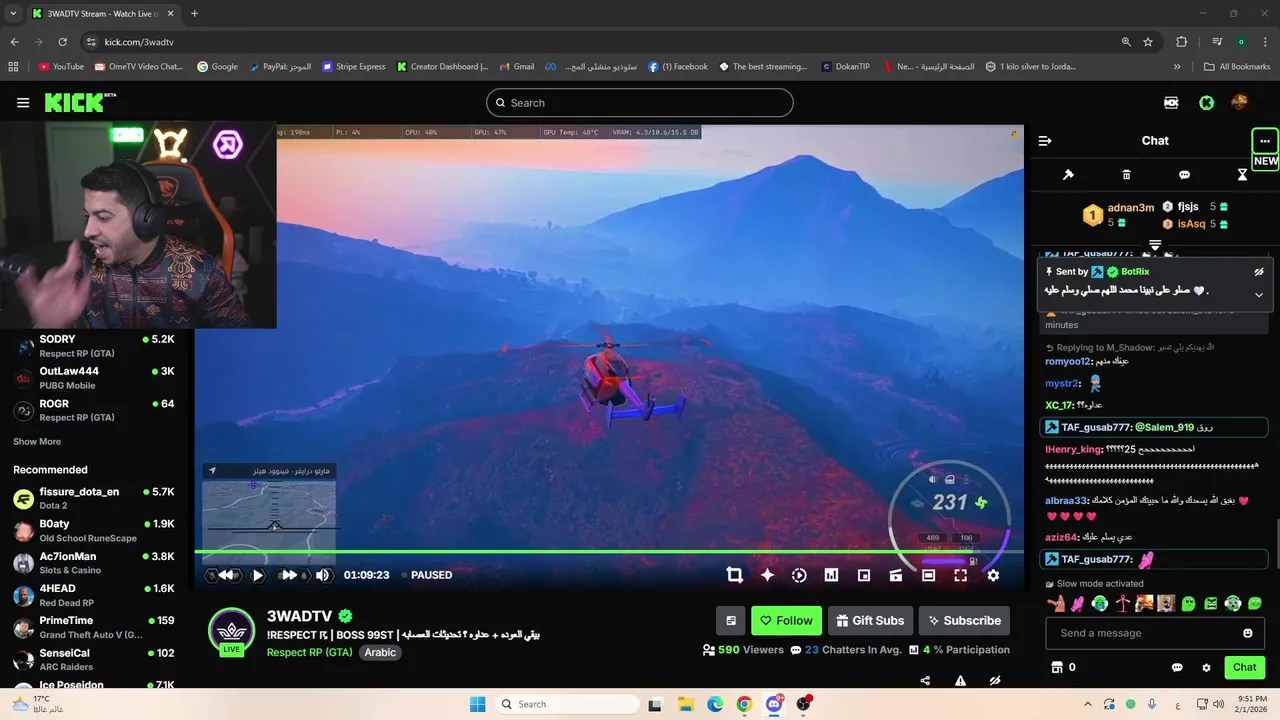Click the sparkle icon in player controls
The width and height of the screenshot is (1280, 720).
(x=767, y=575)
